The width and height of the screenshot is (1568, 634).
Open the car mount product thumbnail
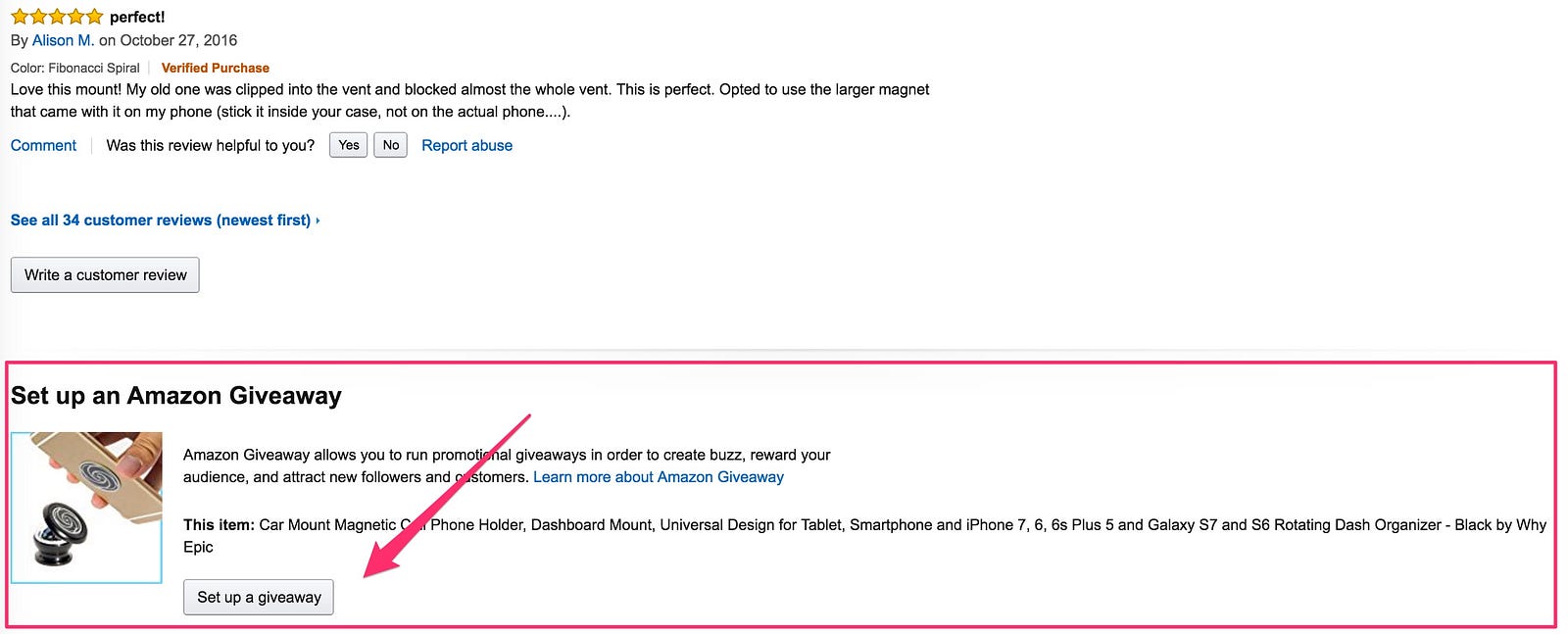click(x=86, y=508)
